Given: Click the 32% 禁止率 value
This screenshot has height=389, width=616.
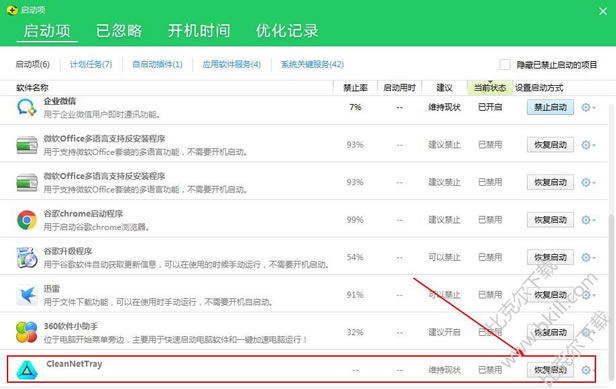Looking at the screenshot, I should point(355,332).
